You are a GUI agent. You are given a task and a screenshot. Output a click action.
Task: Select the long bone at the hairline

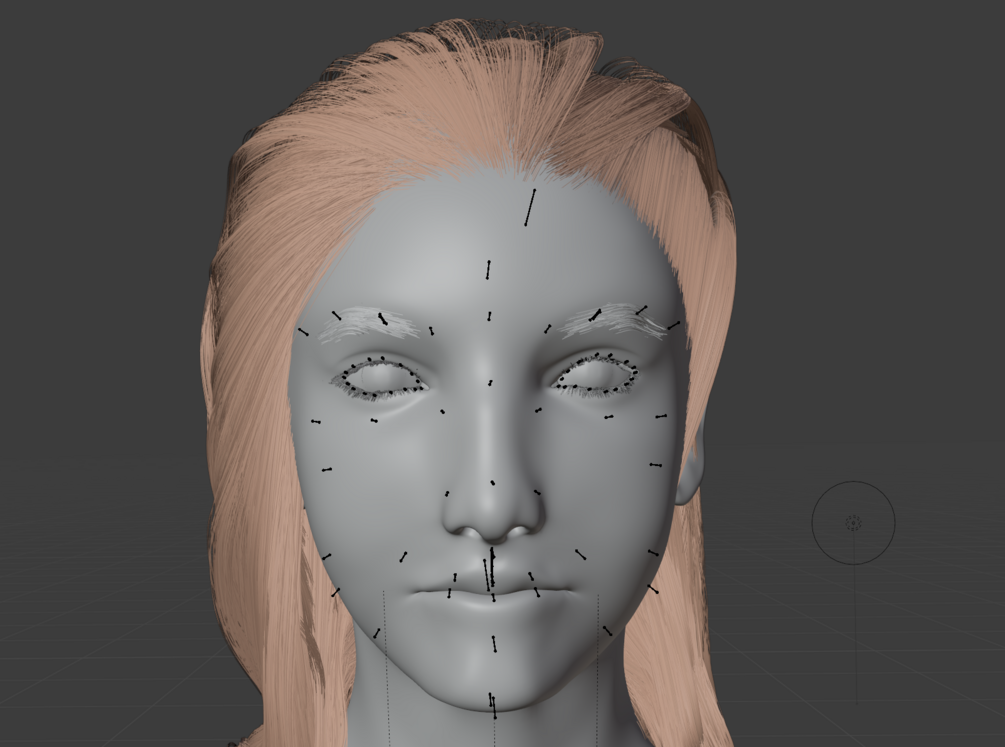coord(530,207)
